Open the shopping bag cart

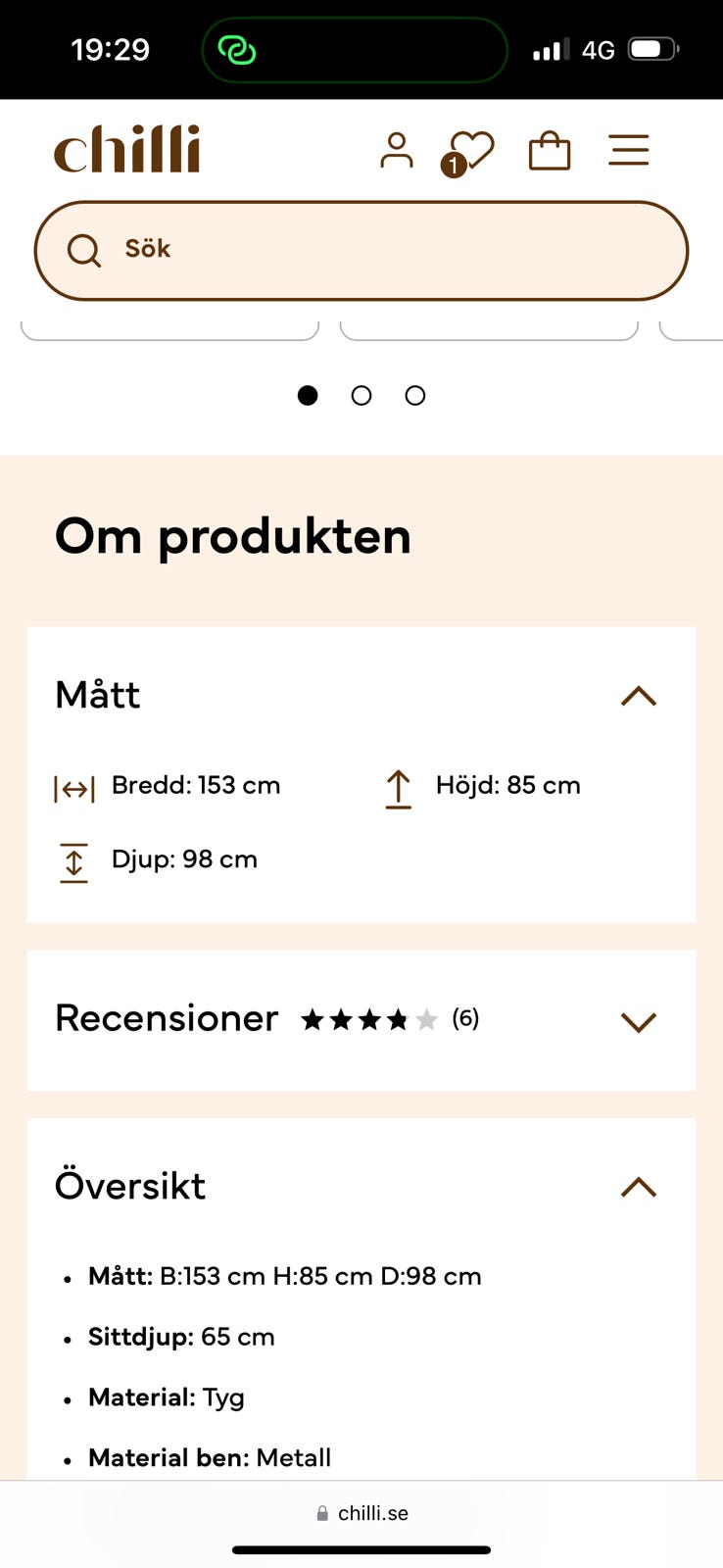pyautogui.click(x=550, y=151)
